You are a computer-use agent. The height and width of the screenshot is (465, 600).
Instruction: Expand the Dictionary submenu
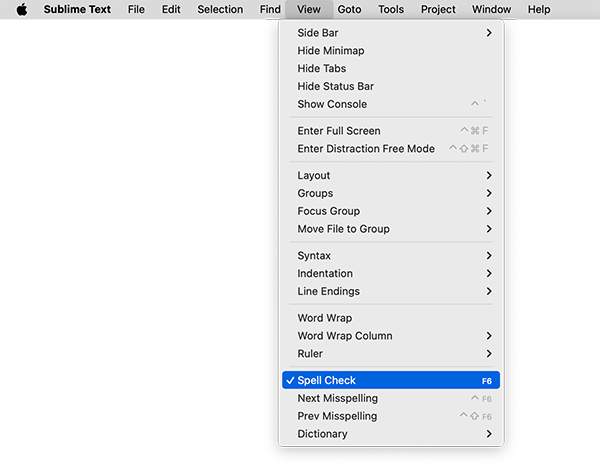(391, 434)
